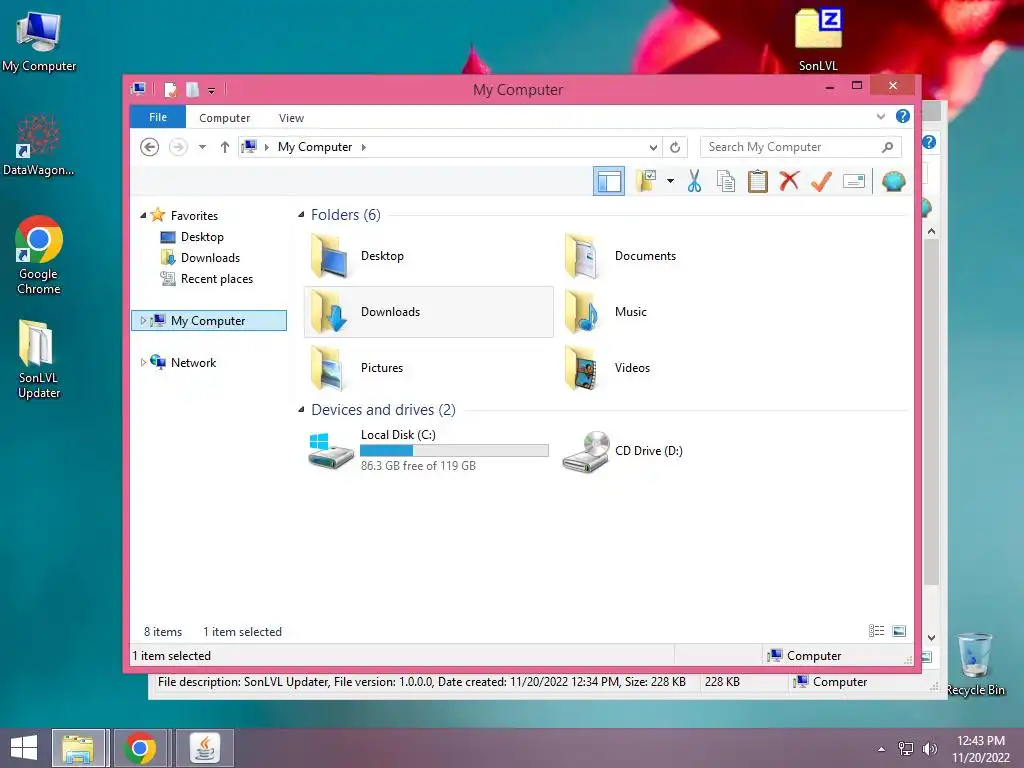This screenshot has height=768, width=1024.
Task: Click the Local Disk (C:) usage bar
Action: tap(454, 451)
